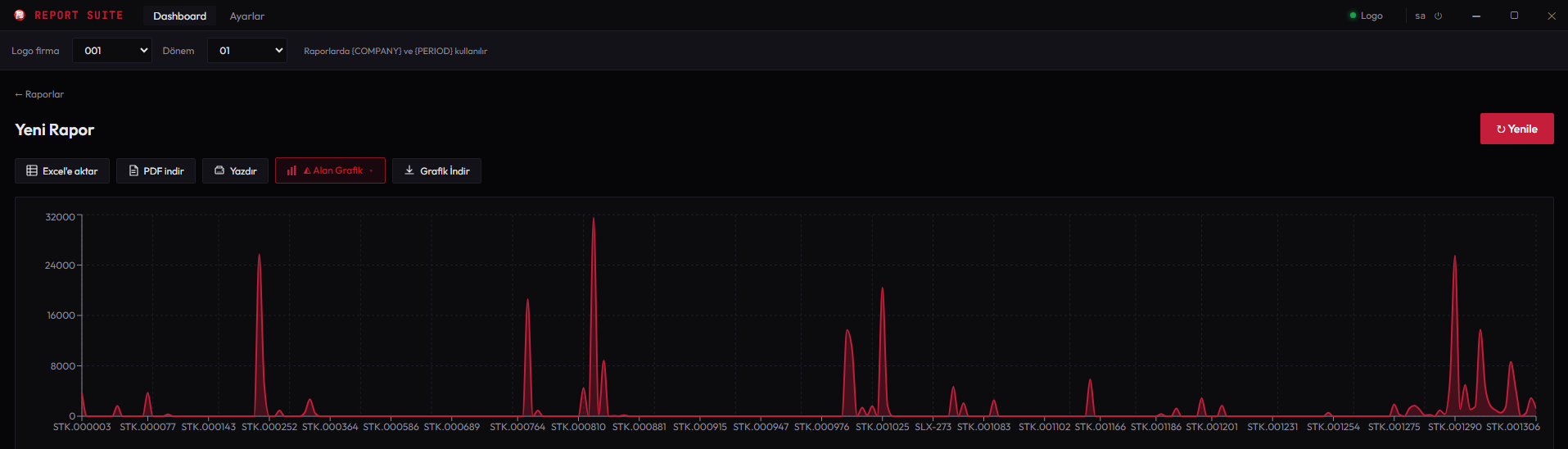1568x449 pixels.
Task: Click the tallest peak near STK.000810
Action: tap(594, 221)
